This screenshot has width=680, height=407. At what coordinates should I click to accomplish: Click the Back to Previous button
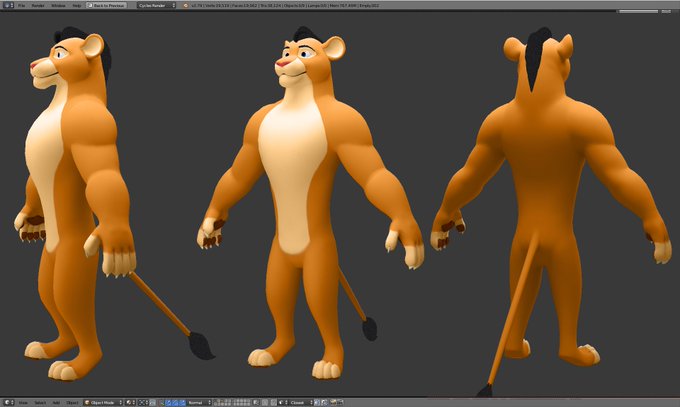click(106, 5)
